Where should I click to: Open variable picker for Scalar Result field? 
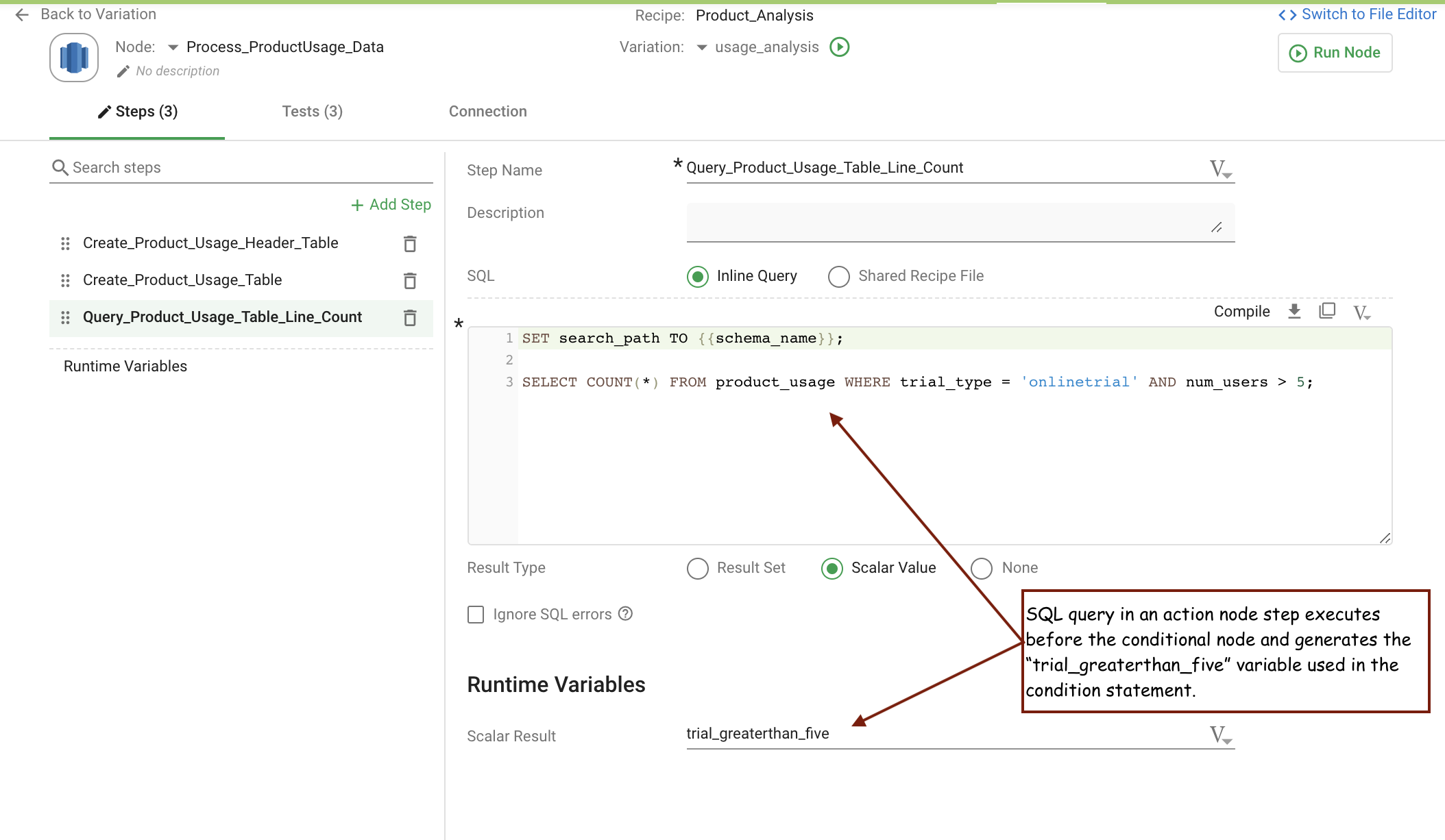1221,735
